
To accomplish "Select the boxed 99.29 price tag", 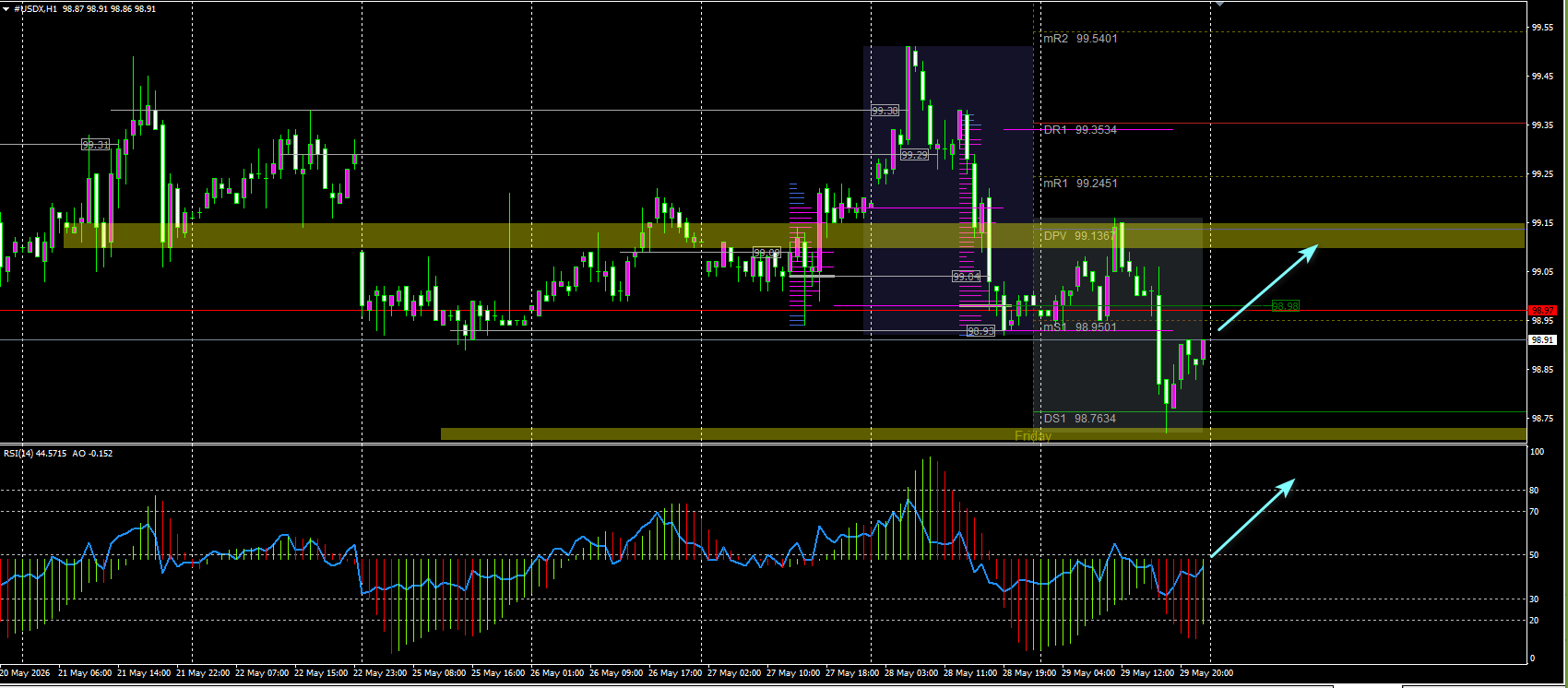I will click(x=915, y=155).
